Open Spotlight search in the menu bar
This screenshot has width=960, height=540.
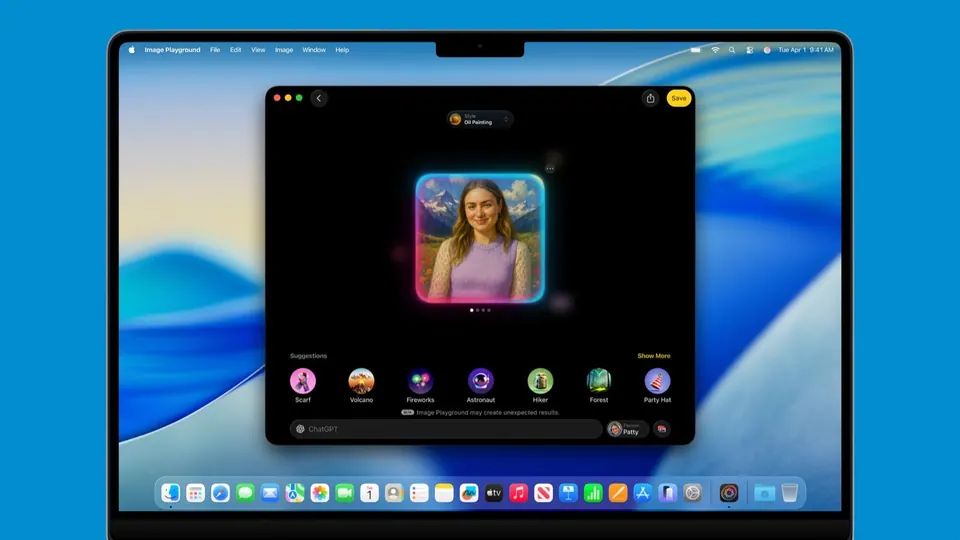(732, 50)
